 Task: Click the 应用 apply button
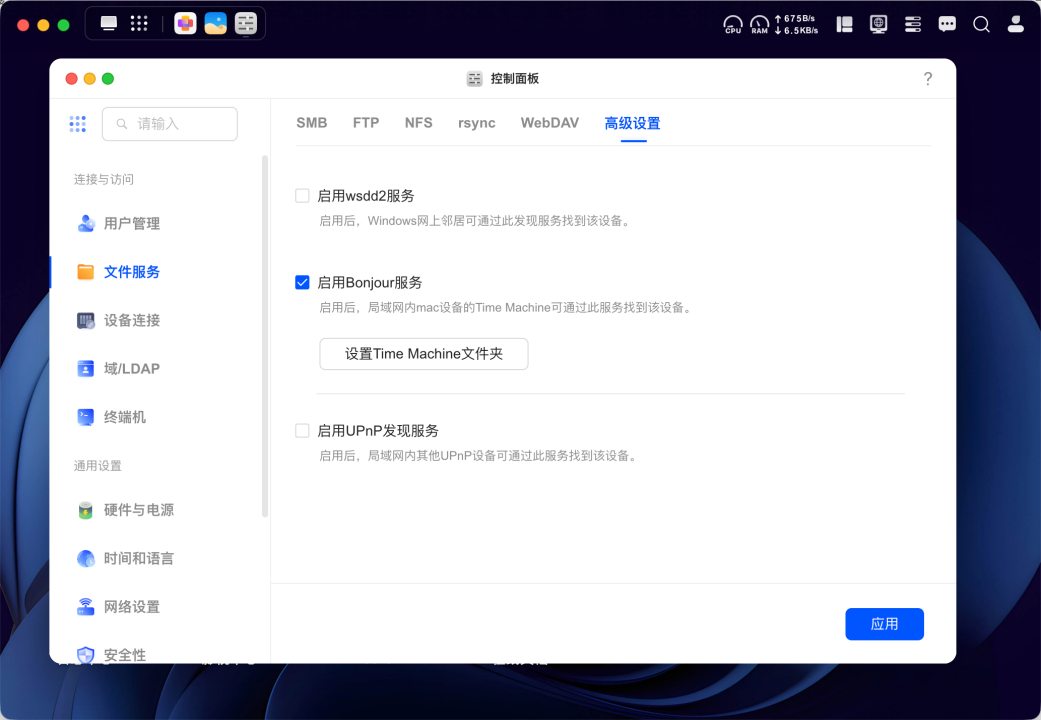click(x=884, y=624)
